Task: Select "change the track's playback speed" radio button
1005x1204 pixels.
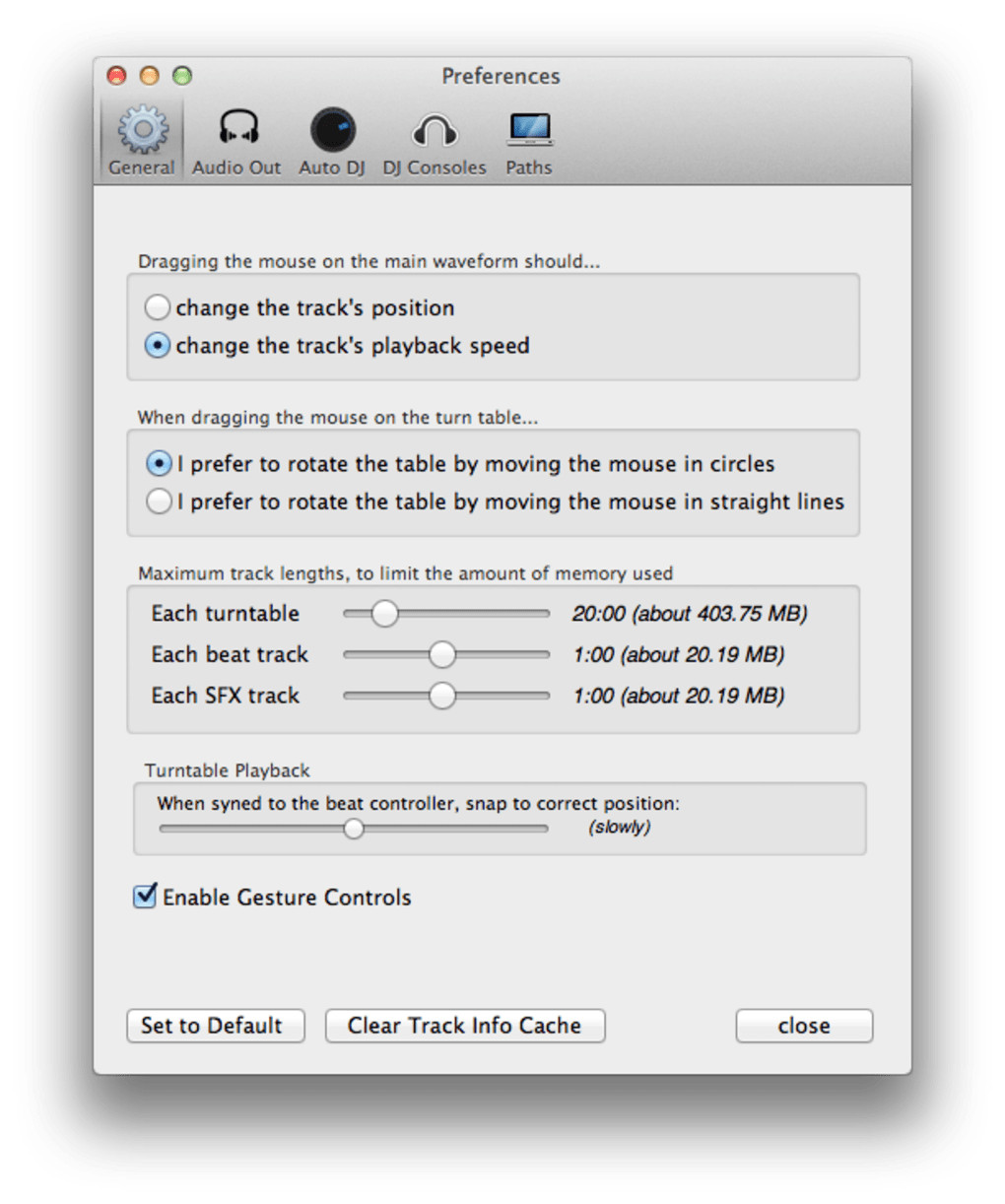Action: click(x=158, y=346)
